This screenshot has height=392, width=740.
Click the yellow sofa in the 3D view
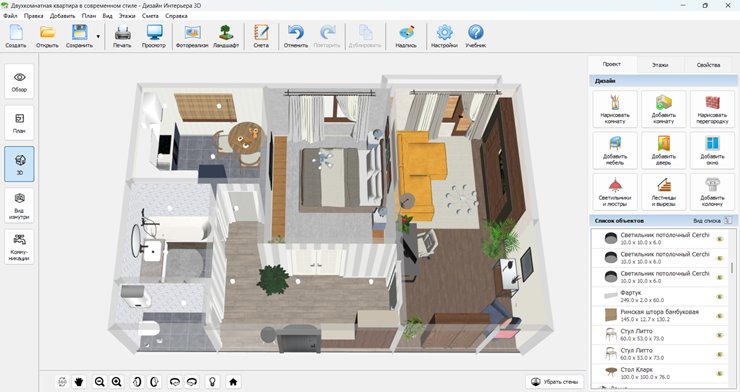click(420, 175)
